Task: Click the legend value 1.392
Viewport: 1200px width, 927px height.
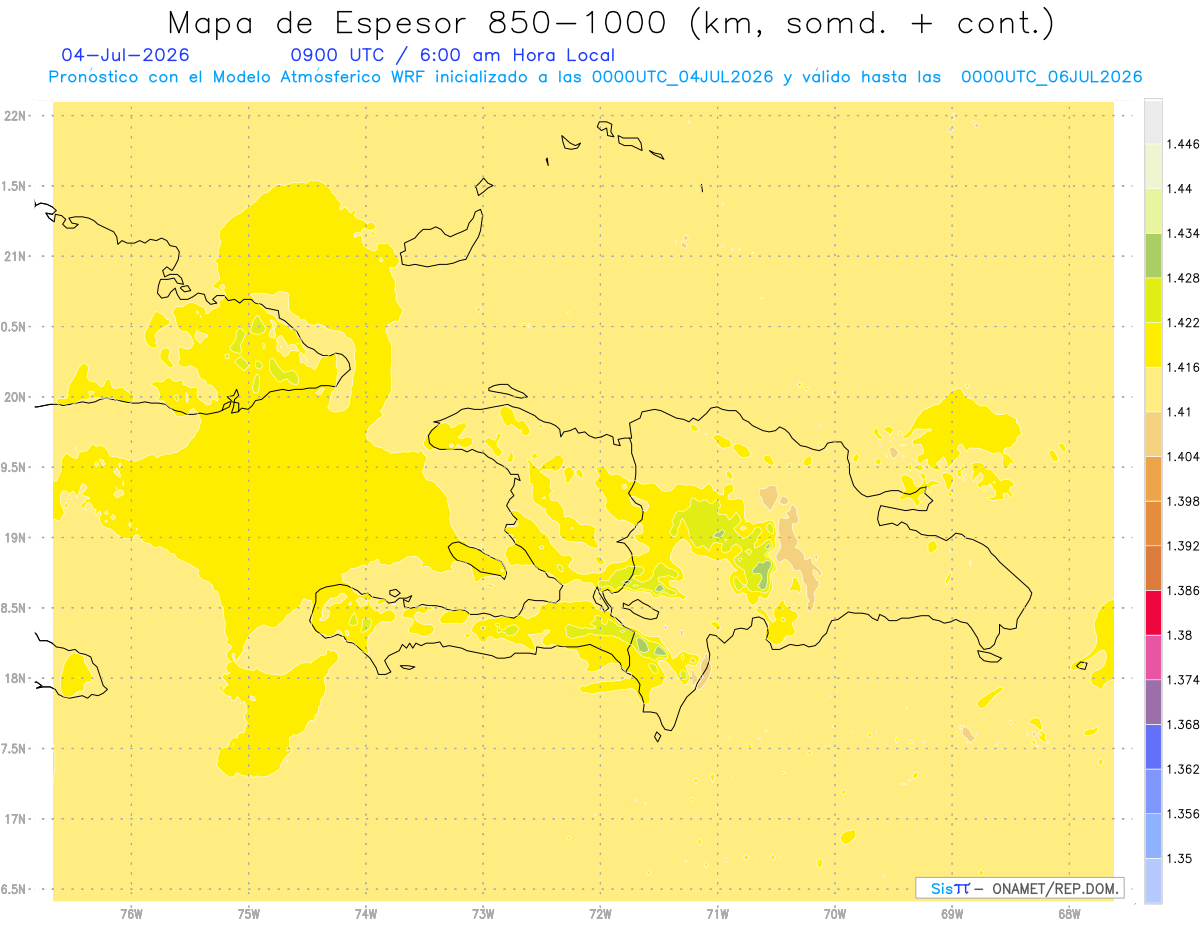Action: click(x=1183, y=546)
